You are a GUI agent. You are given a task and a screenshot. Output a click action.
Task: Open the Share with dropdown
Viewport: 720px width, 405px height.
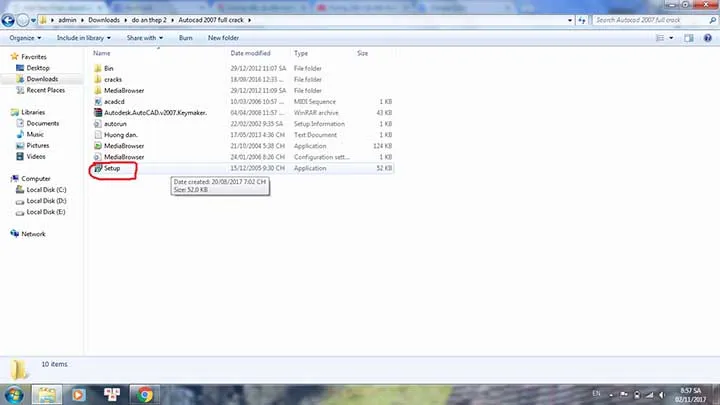click(146, 38)
